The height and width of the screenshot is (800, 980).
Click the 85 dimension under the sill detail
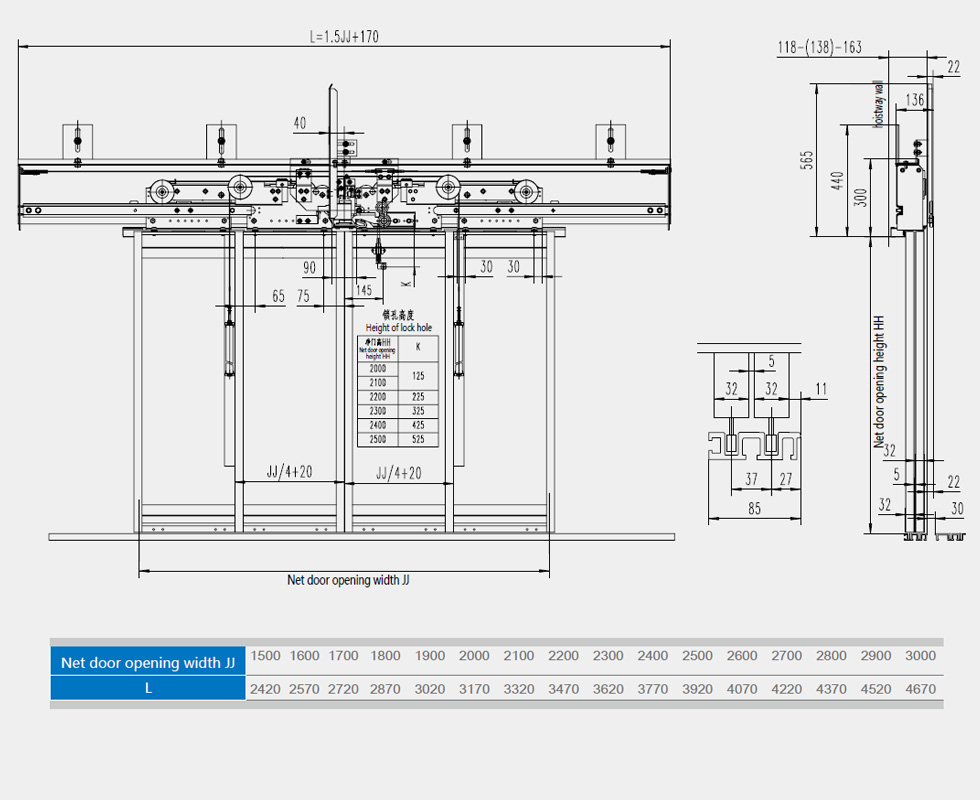pyautogui.click(x=754, y=509)
